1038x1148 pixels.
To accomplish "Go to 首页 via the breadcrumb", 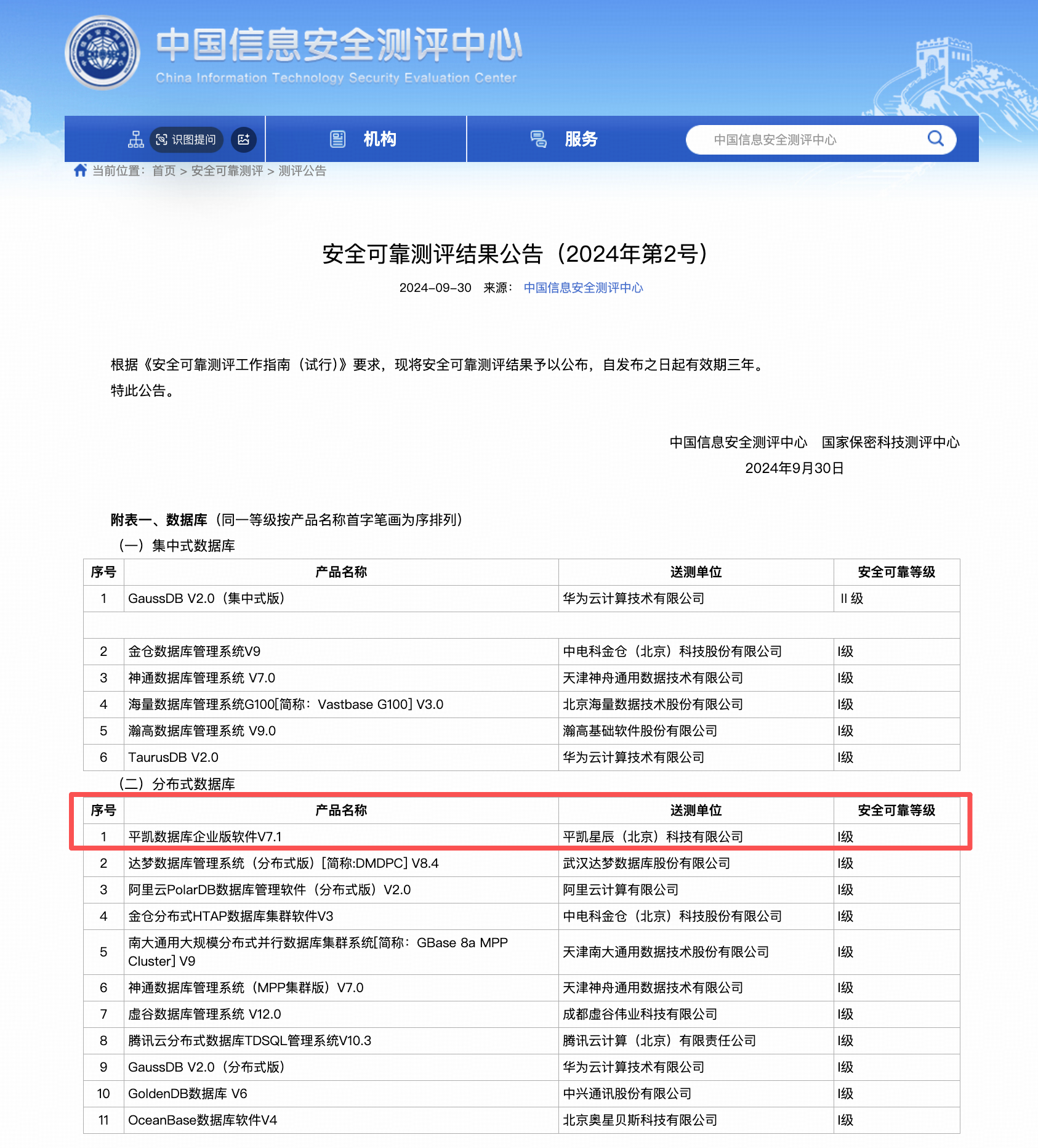I will [164, 171].
